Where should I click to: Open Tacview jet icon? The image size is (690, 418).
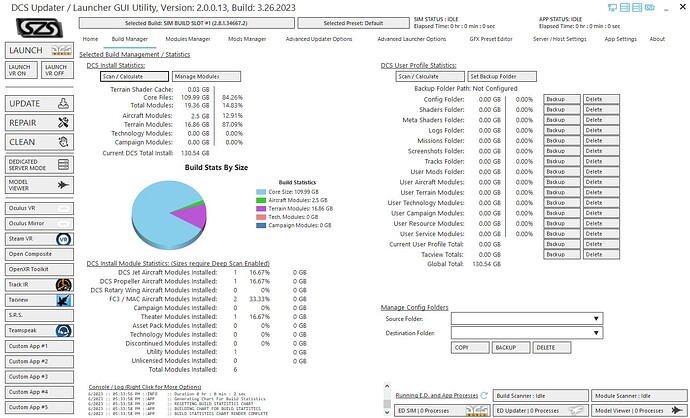point(64,300)
